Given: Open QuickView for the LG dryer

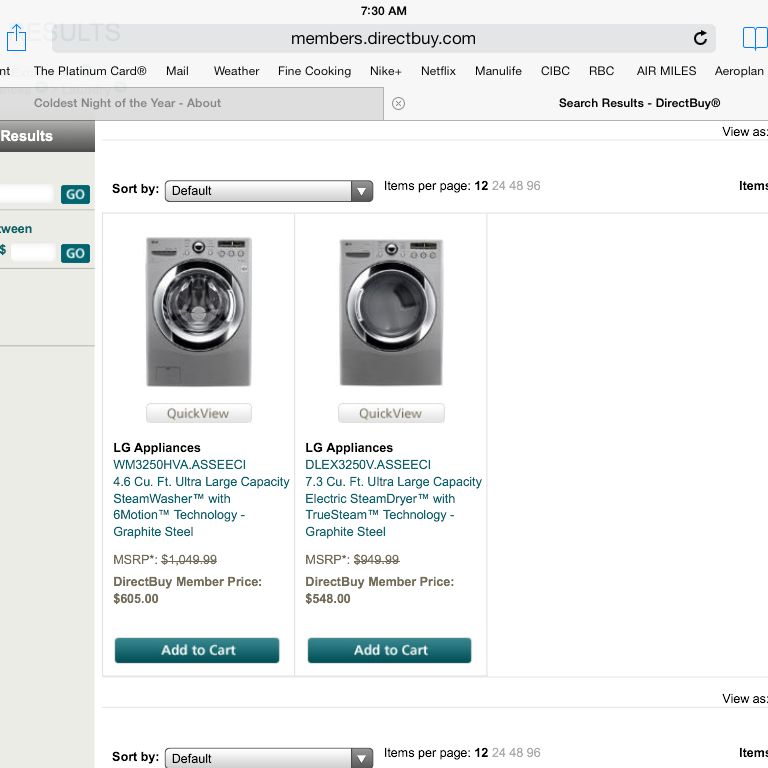Looking at the screenshot, I should (x=391, y=413).
